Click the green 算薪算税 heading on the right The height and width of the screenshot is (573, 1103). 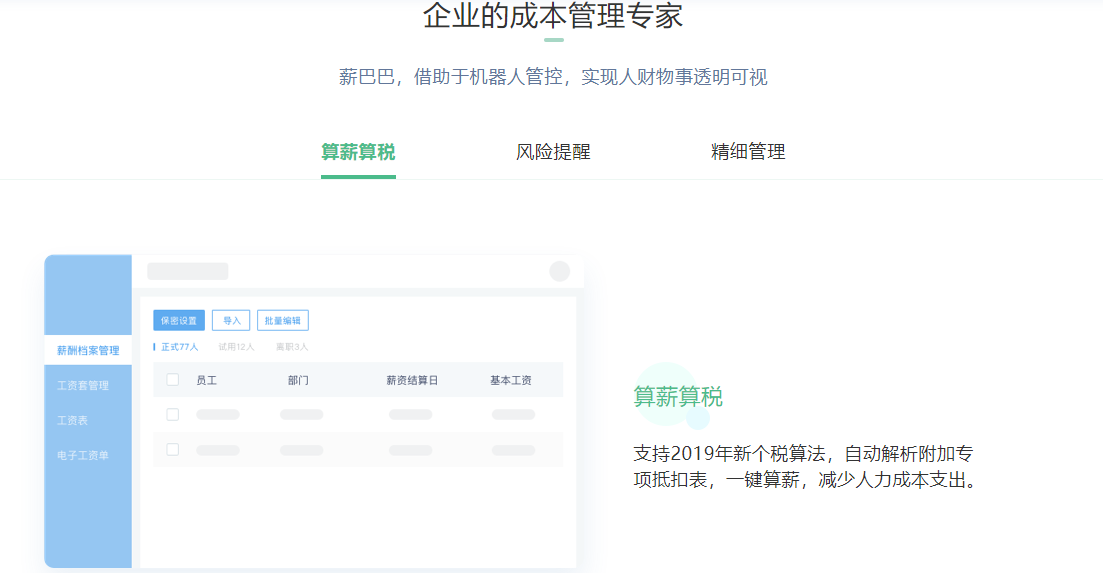678,397
